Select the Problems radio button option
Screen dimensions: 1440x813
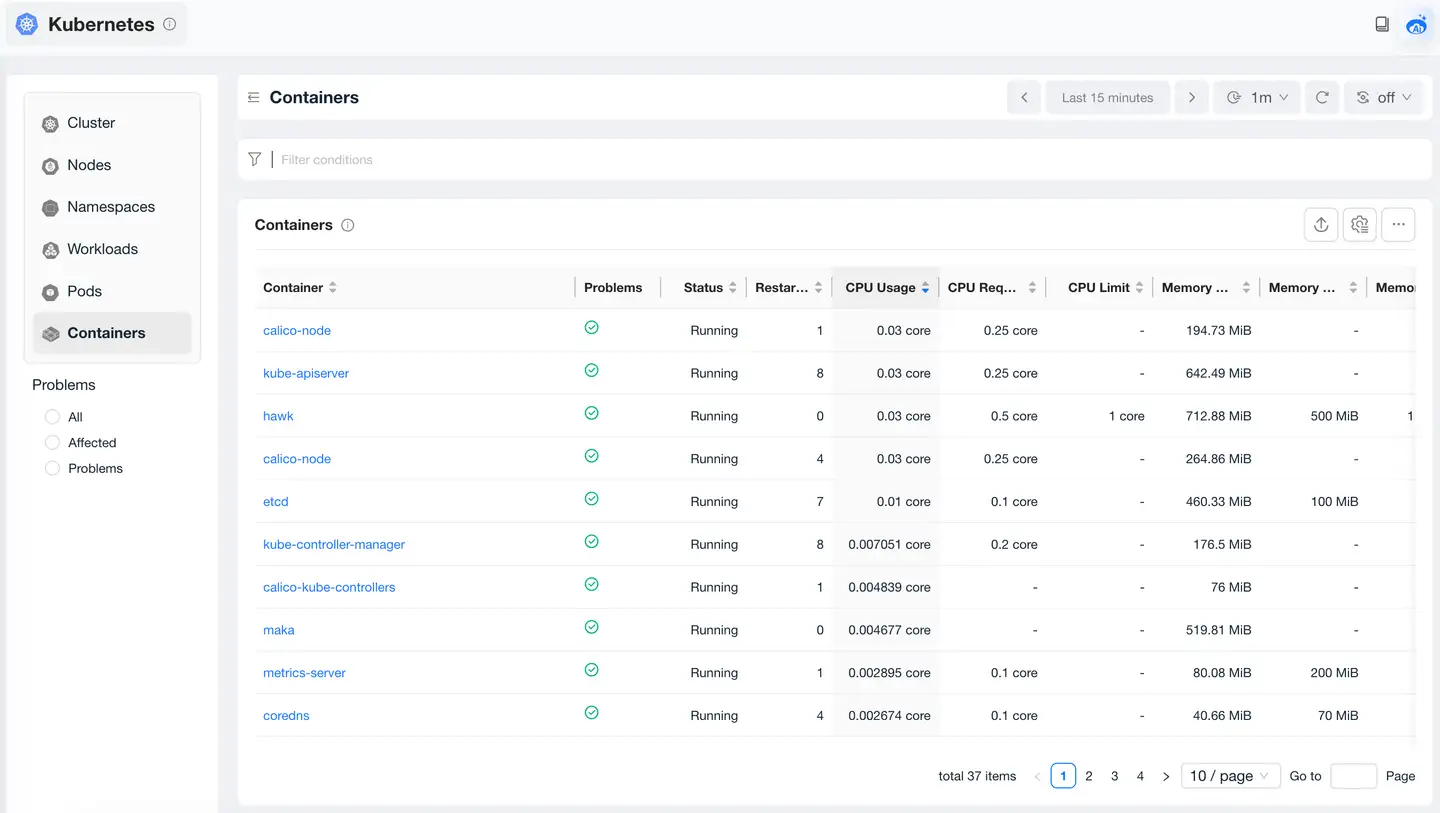coord(53,469)
